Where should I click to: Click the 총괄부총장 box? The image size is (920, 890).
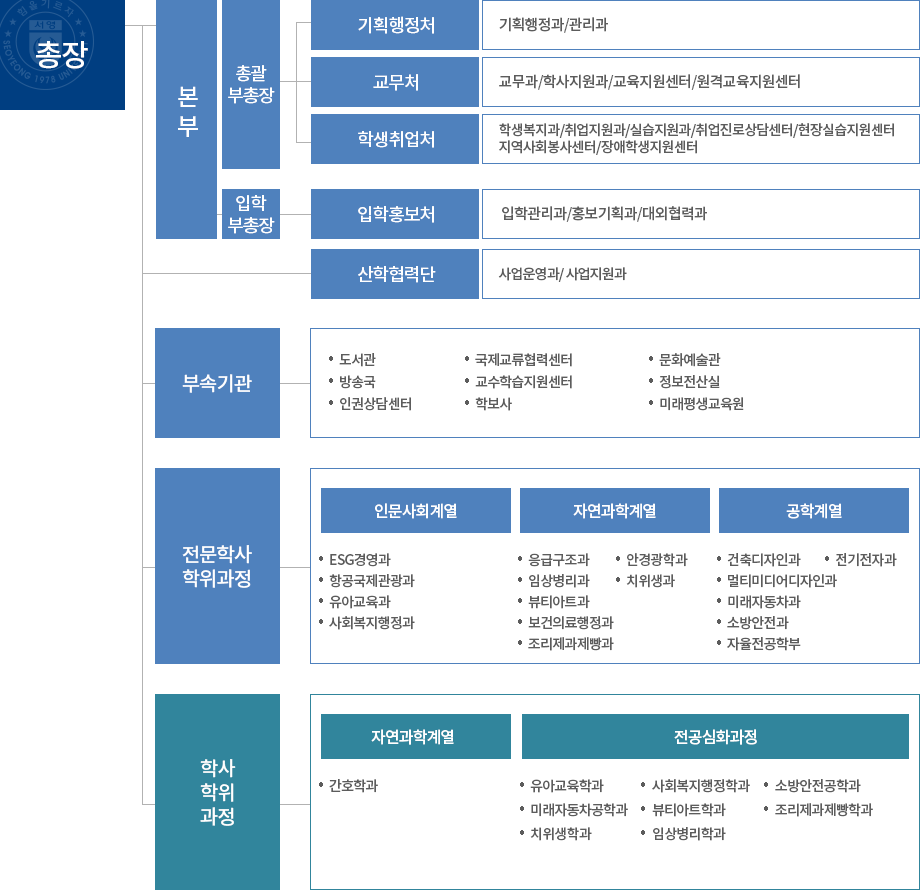(249, 81)
